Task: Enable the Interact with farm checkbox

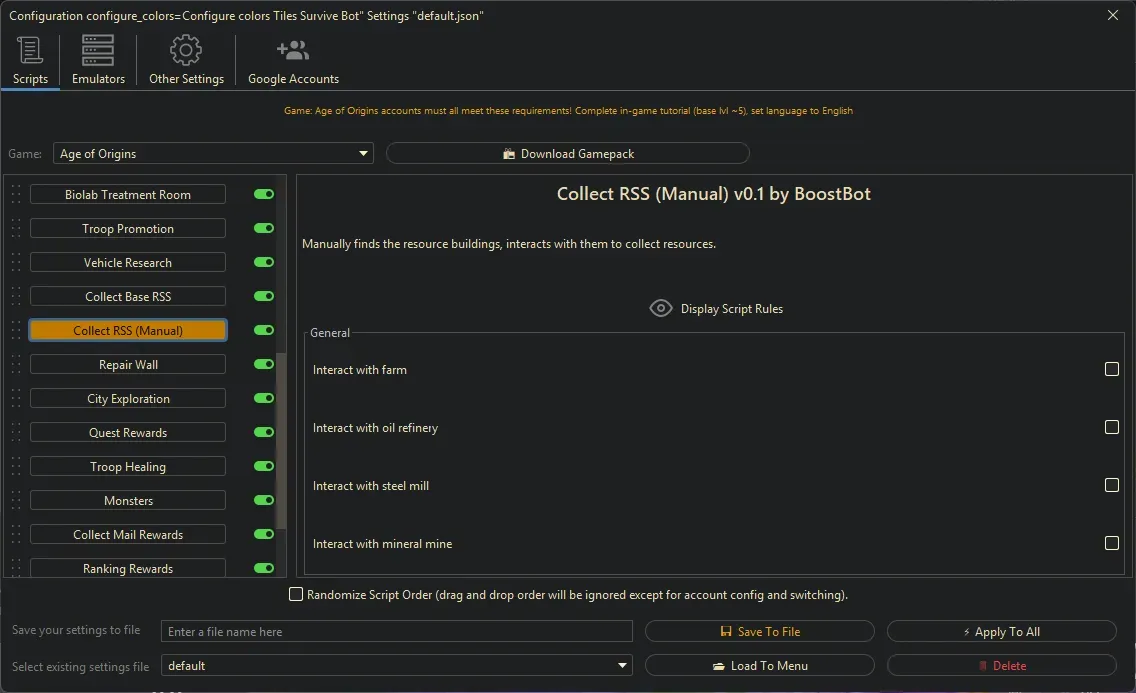Action: tap(1111, 369)
